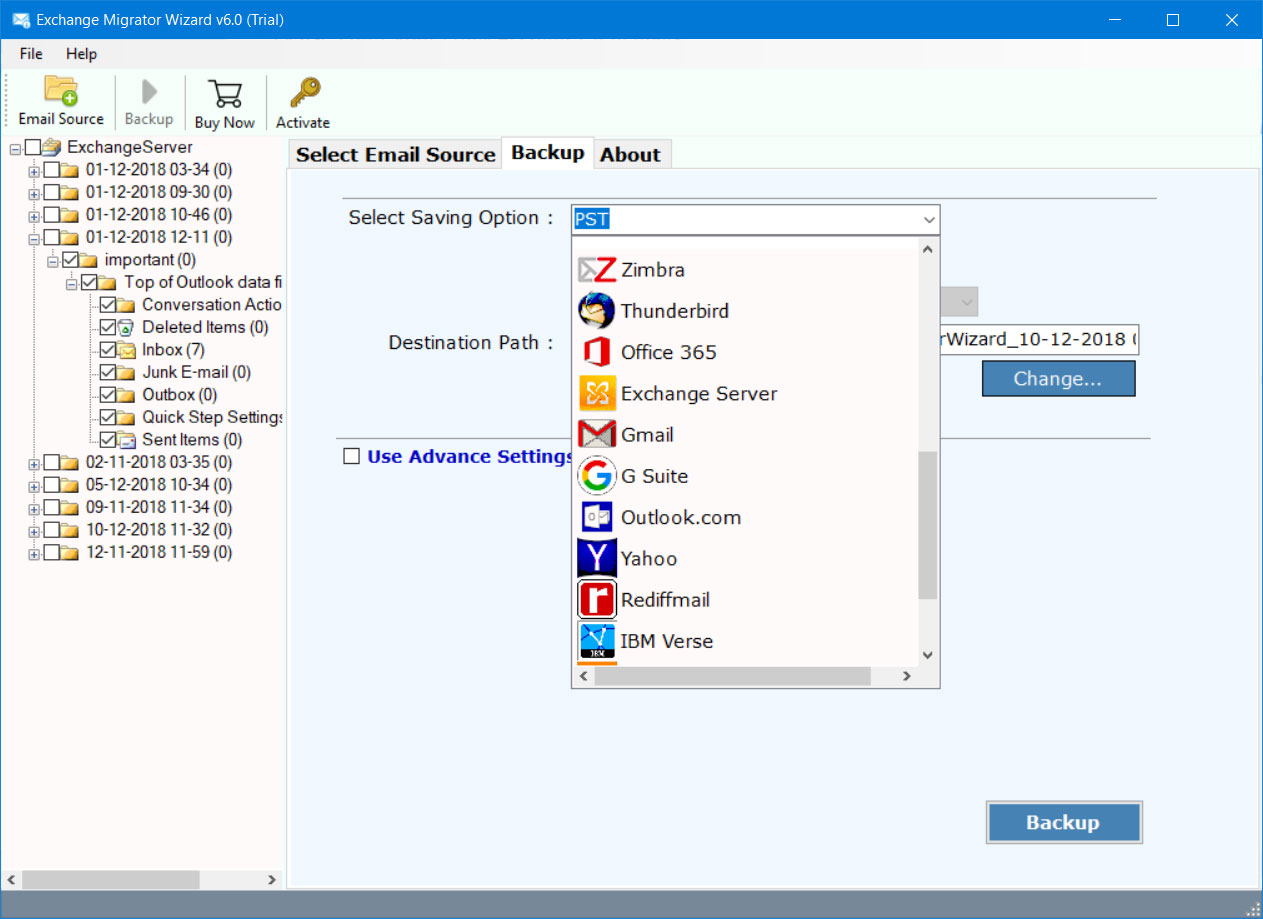The image size is (1263, 919).
Task: Click the important folder icon
Action: point(89,260)
